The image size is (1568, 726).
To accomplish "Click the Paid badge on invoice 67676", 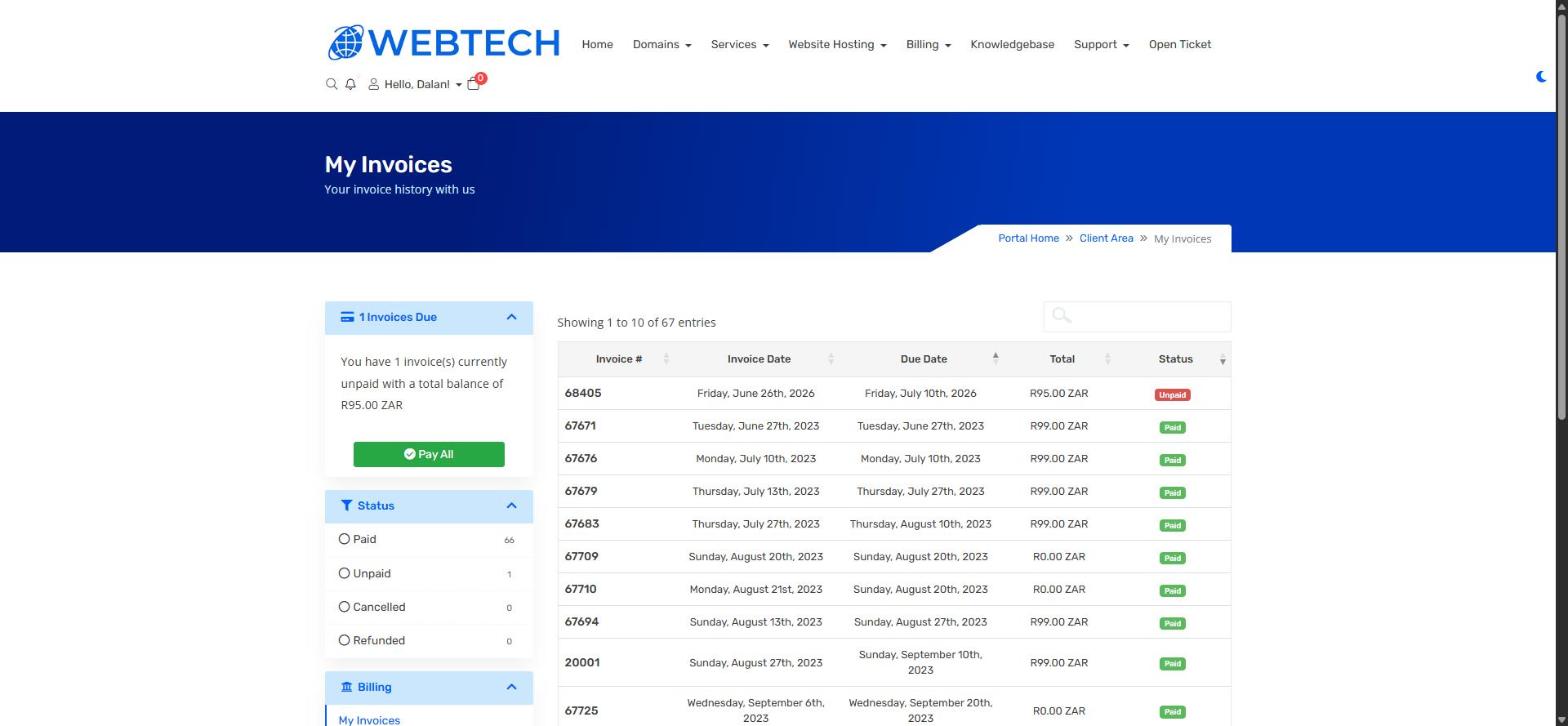I will tap(1172, 460).
